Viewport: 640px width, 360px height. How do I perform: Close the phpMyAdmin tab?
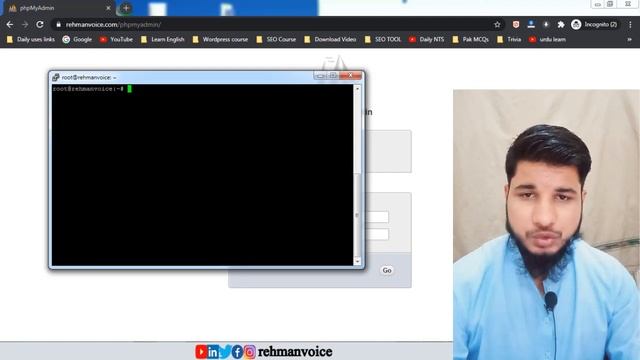click(x=108, y=8)
